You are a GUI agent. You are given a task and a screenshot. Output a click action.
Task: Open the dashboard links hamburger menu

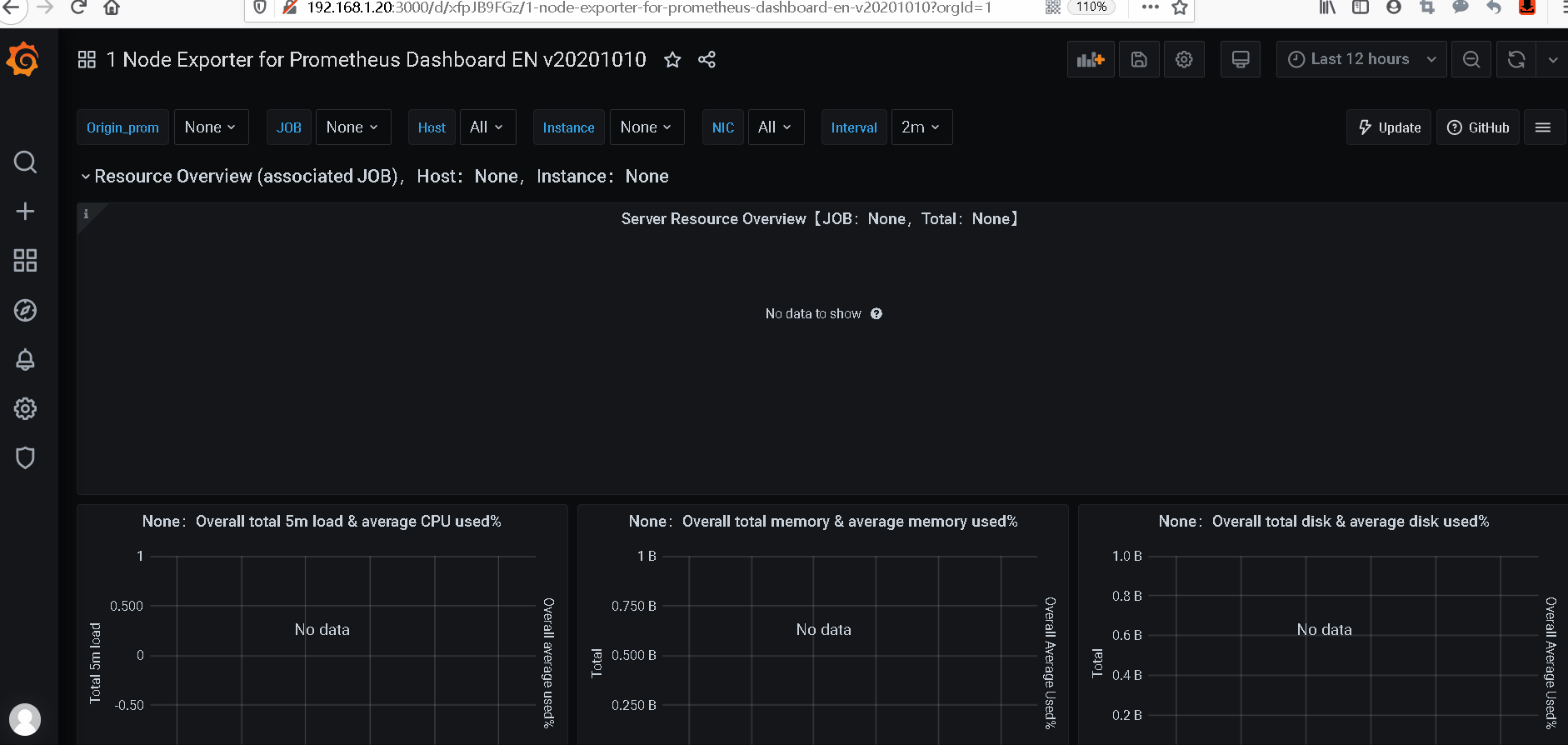click(x=1543, y=127)
